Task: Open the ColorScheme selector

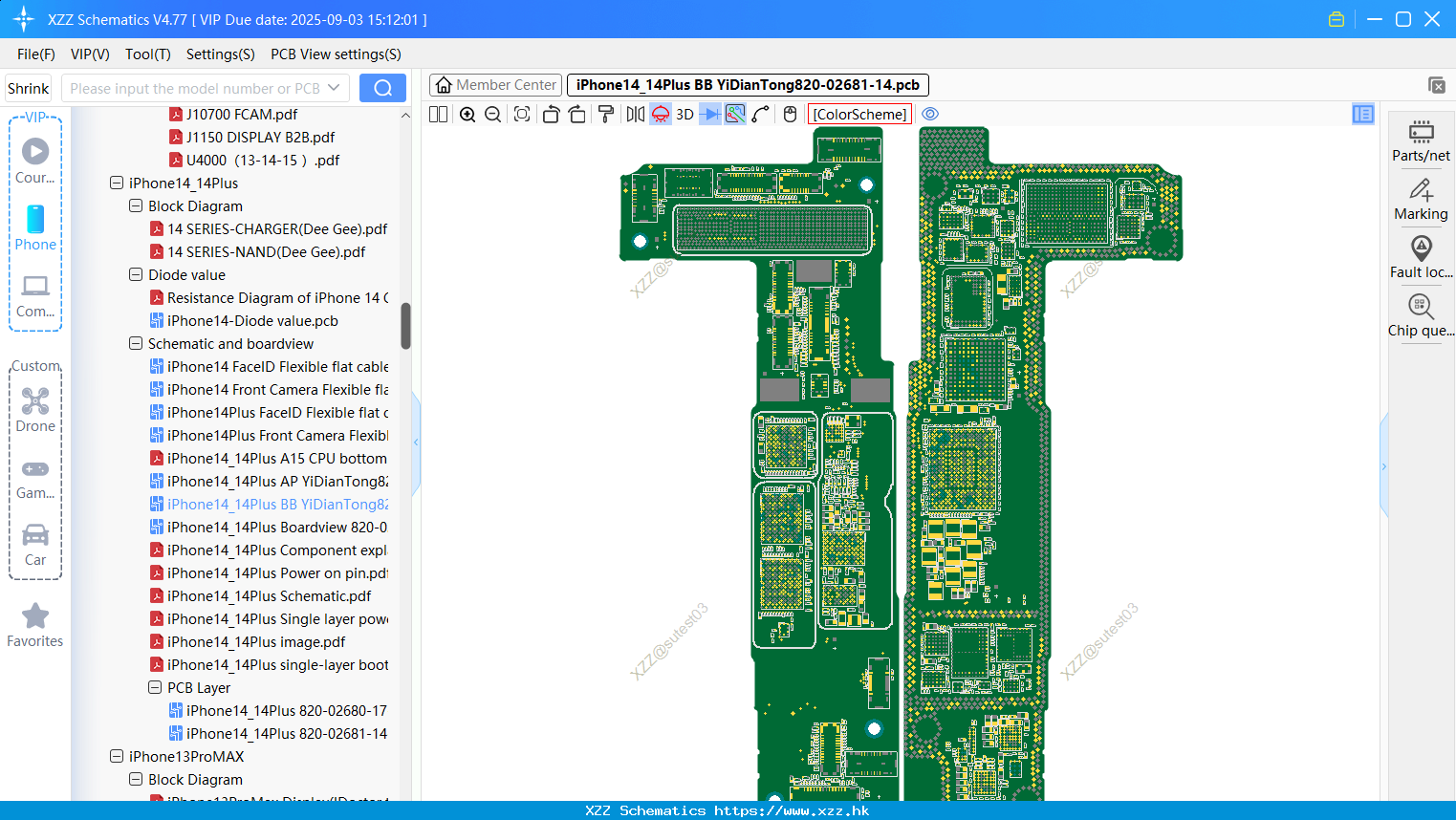Action: click(859, 115)
